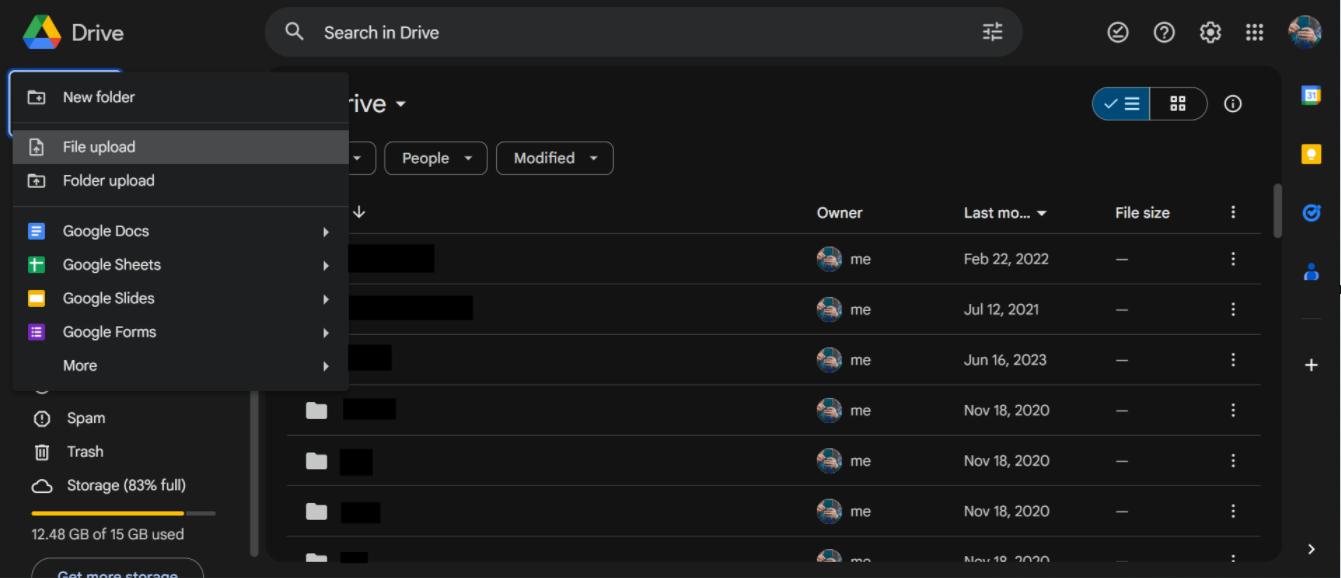Click the File size column header
The height and width of the screenshot is (578, 1341).
tap(1142, 212)
